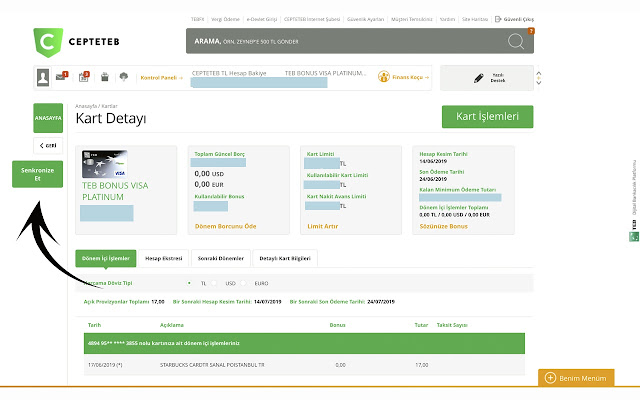
Task: Click Kontrol Paneli link
Action: [x=161, y=78]
